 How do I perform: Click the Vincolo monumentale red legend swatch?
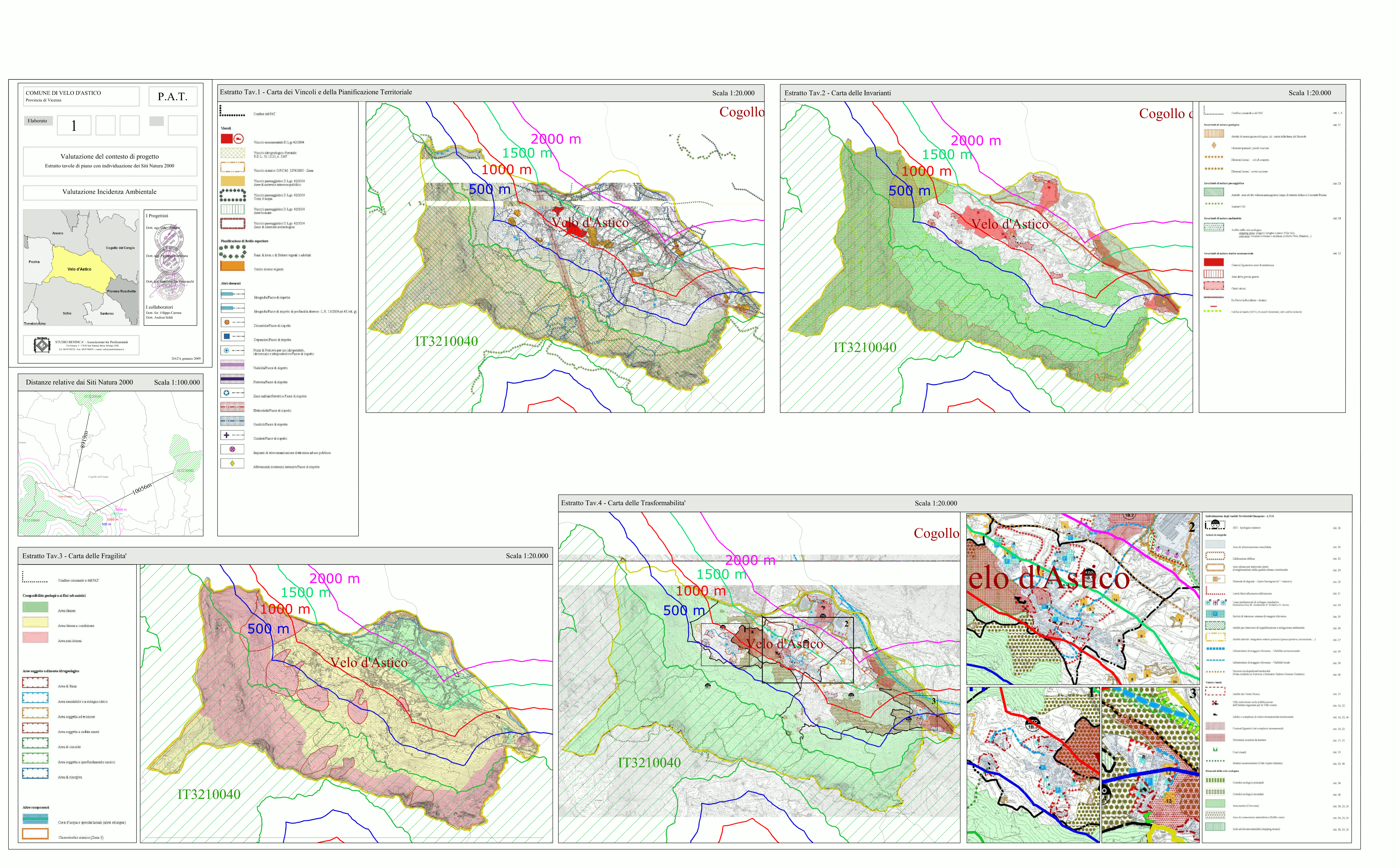[227, 139]
